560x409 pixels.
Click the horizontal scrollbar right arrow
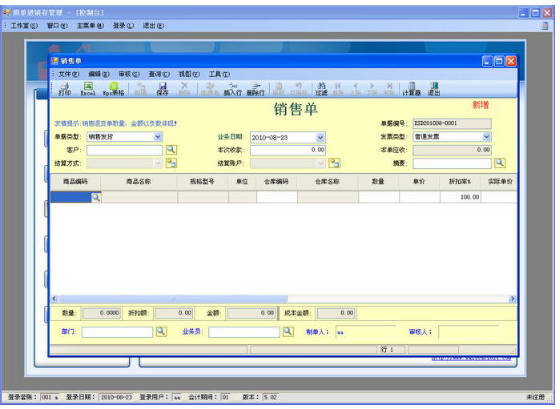[513, 299]
